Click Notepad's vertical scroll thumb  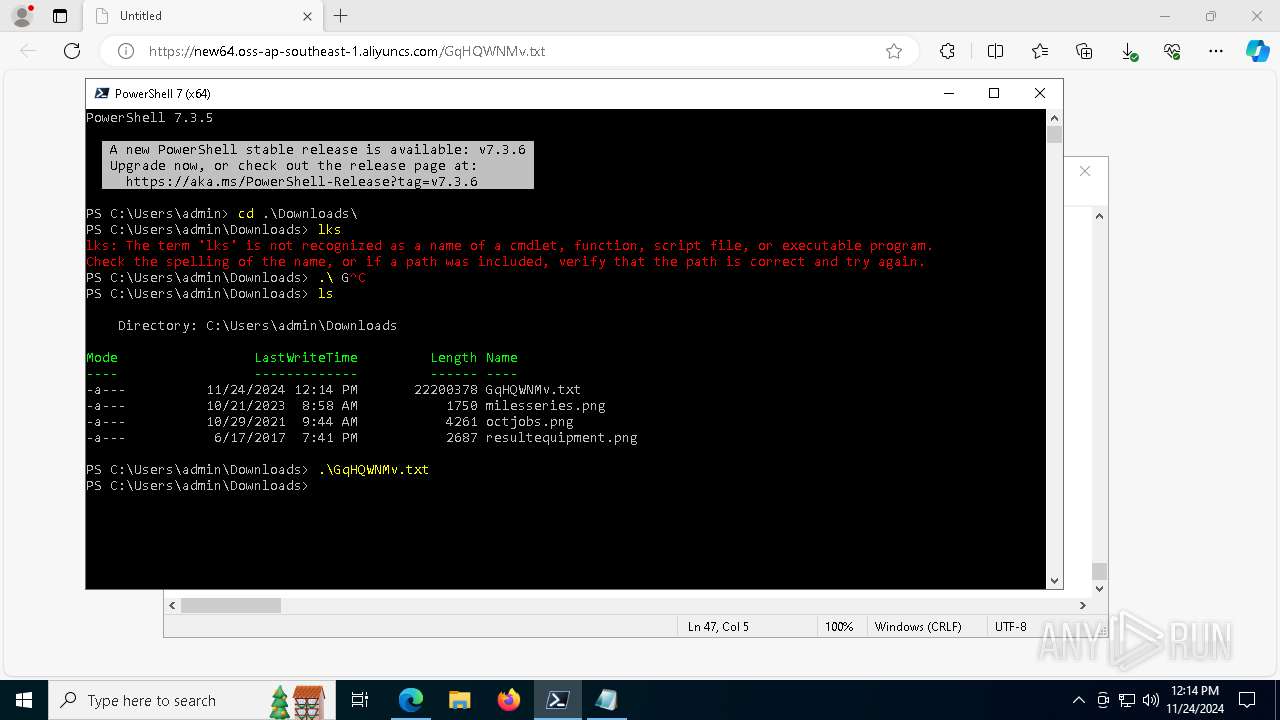click(x=1099, y=571)
